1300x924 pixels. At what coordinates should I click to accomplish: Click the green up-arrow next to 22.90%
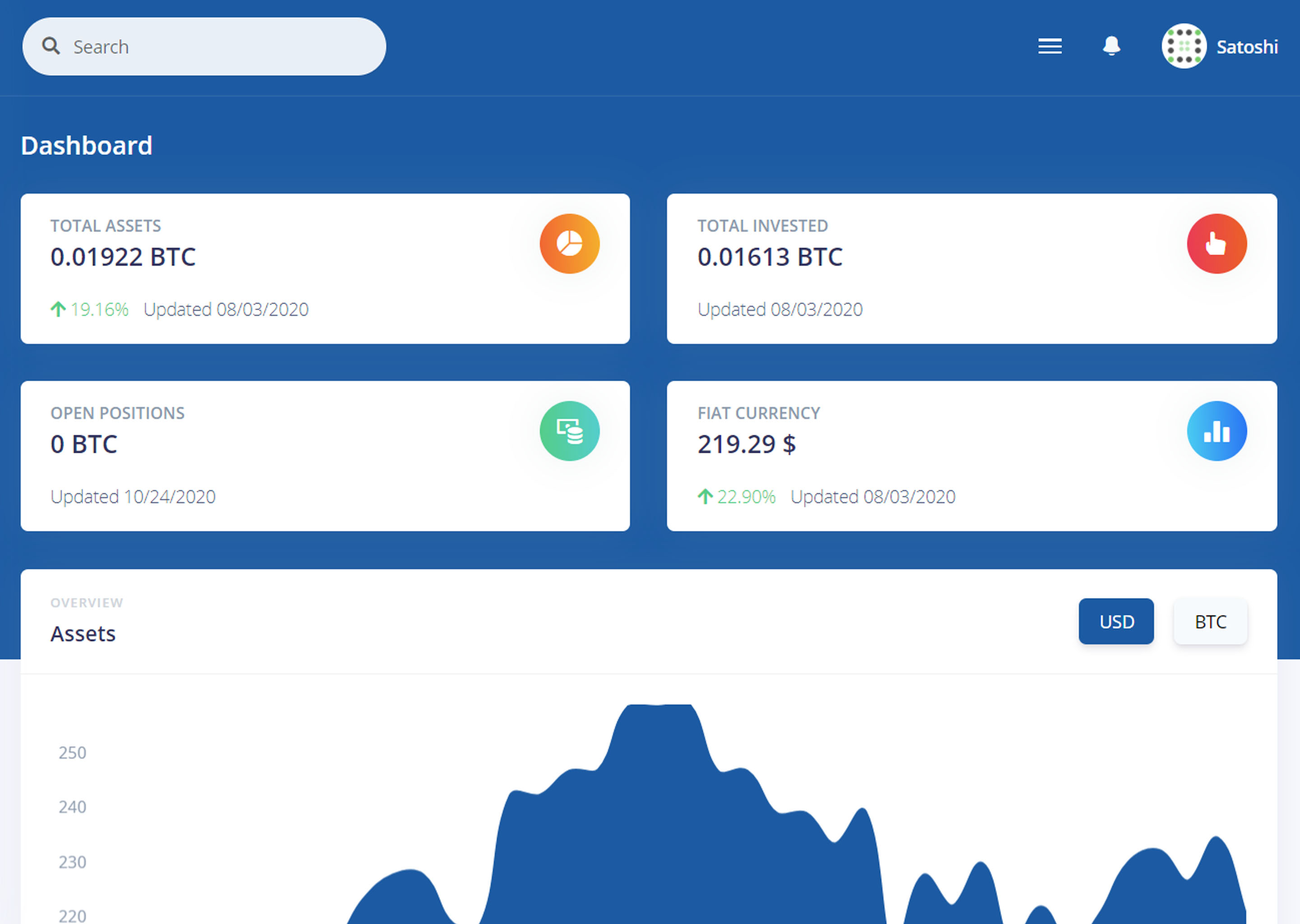[705, 496]
